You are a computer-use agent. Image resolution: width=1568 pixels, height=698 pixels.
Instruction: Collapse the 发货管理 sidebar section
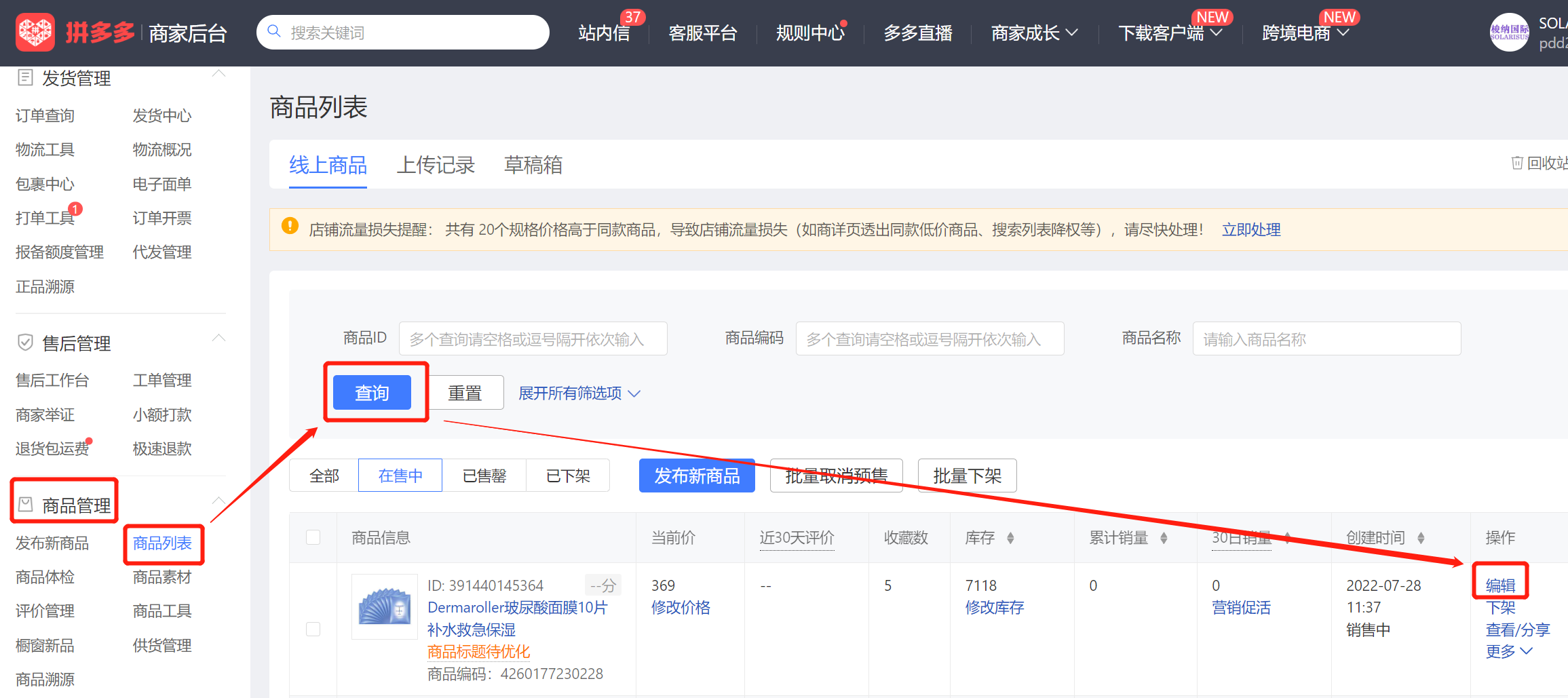point(218,74)
